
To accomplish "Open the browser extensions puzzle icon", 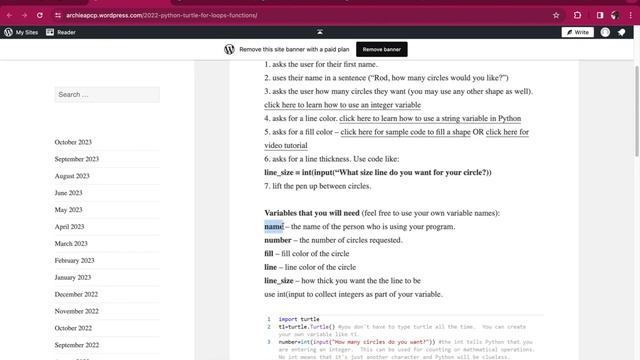I will [x=577, y=16].
